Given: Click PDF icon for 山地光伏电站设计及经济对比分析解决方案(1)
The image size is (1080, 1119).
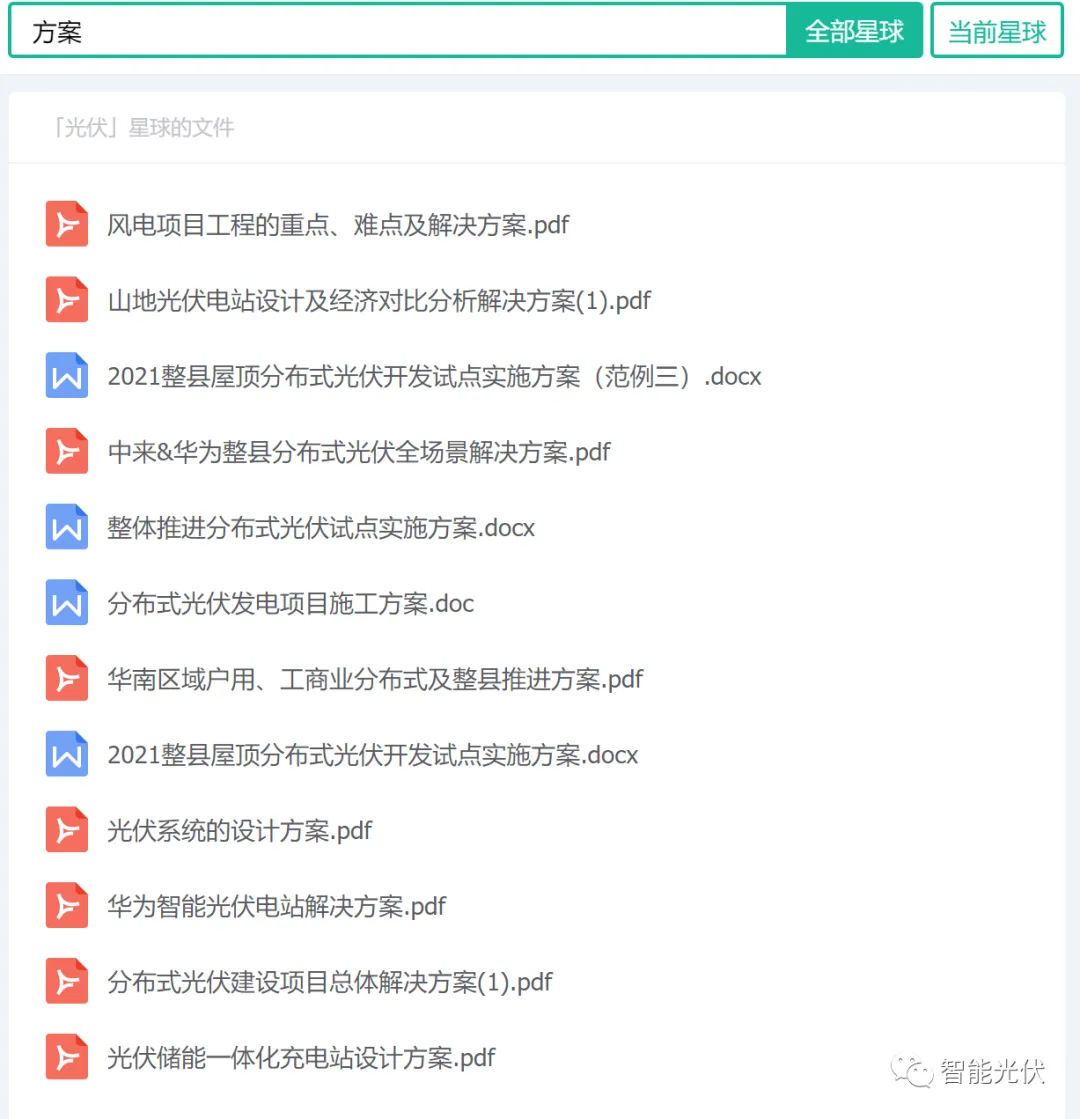Looking at the screenshot, I should coord(66,300).
